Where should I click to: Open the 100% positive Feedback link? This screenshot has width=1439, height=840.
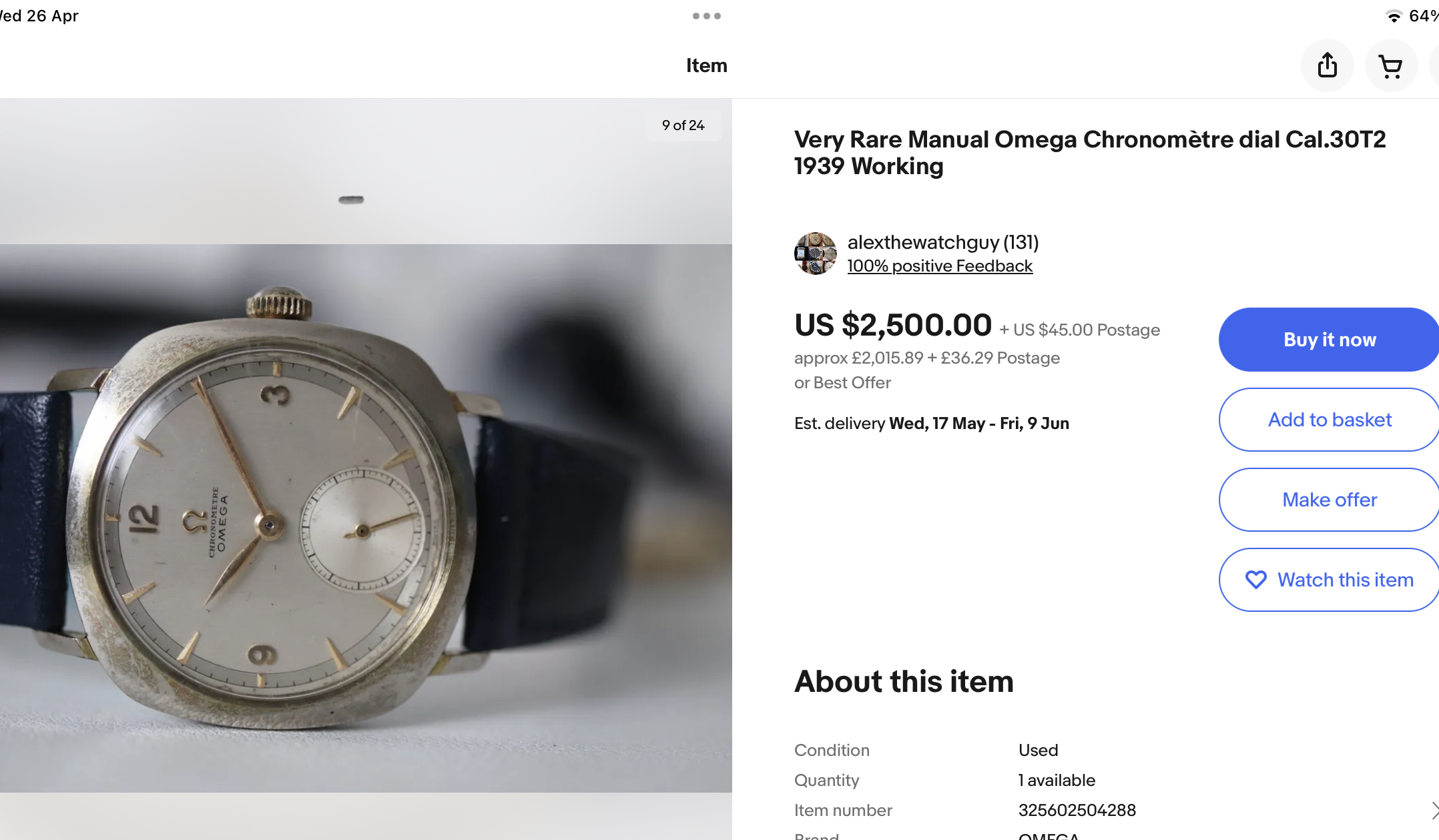coord(940,266)
